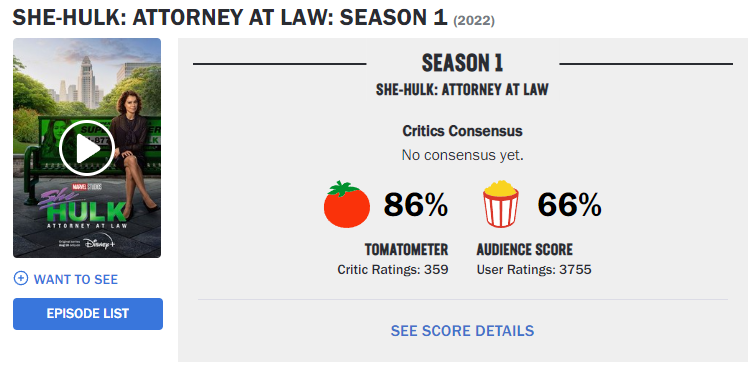Click the Disney+ logo on the poster
Image resolution: width=750 pixels, height=365 pixels.
point(99,243)
